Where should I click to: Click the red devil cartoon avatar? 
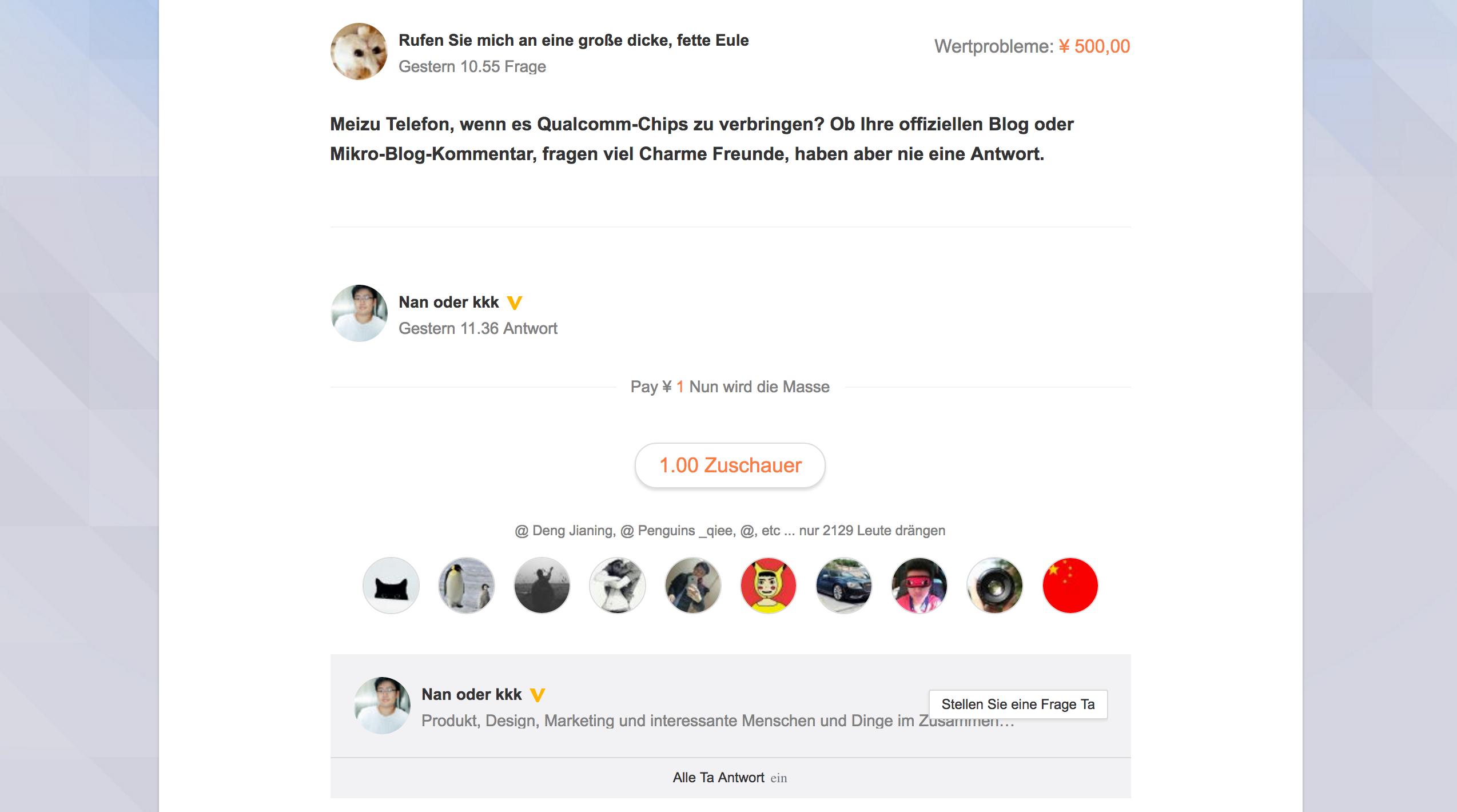(x=769, y=586)
